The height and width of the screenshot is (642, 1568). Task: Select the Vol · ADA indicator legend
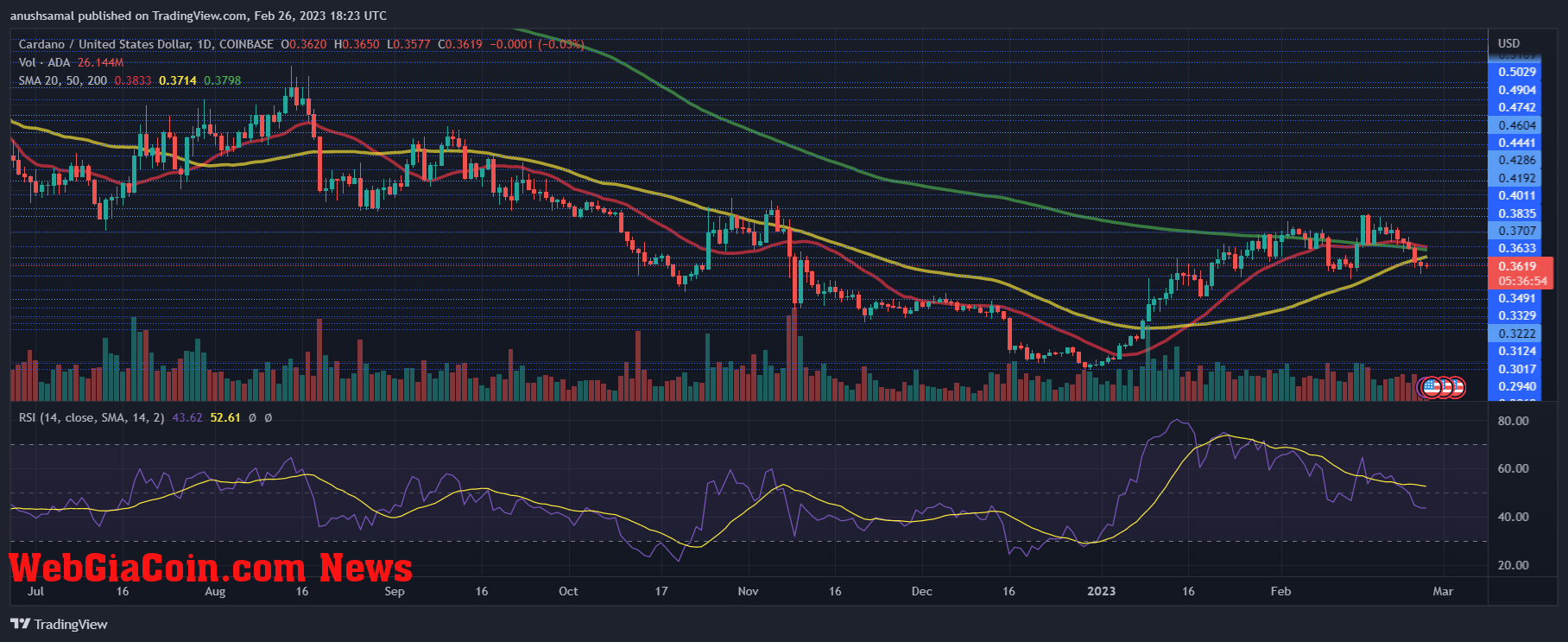pyautogui.click(x=44, y=62)
